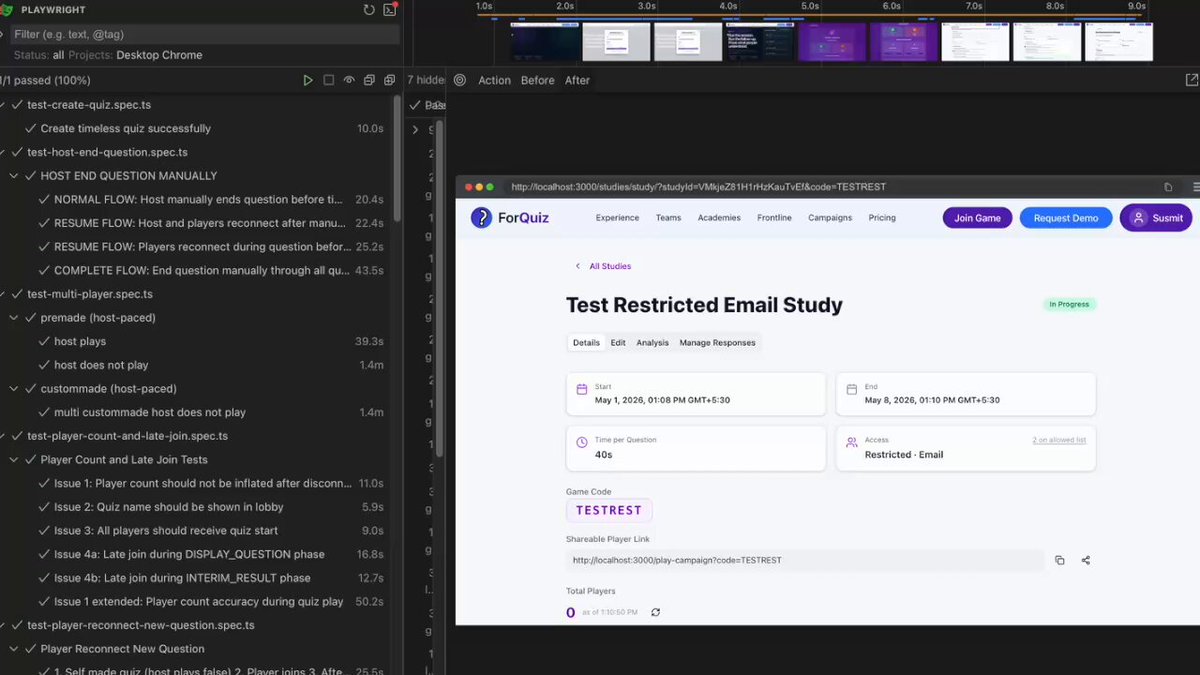Open trace in new window icon

tap(1191, 80)
